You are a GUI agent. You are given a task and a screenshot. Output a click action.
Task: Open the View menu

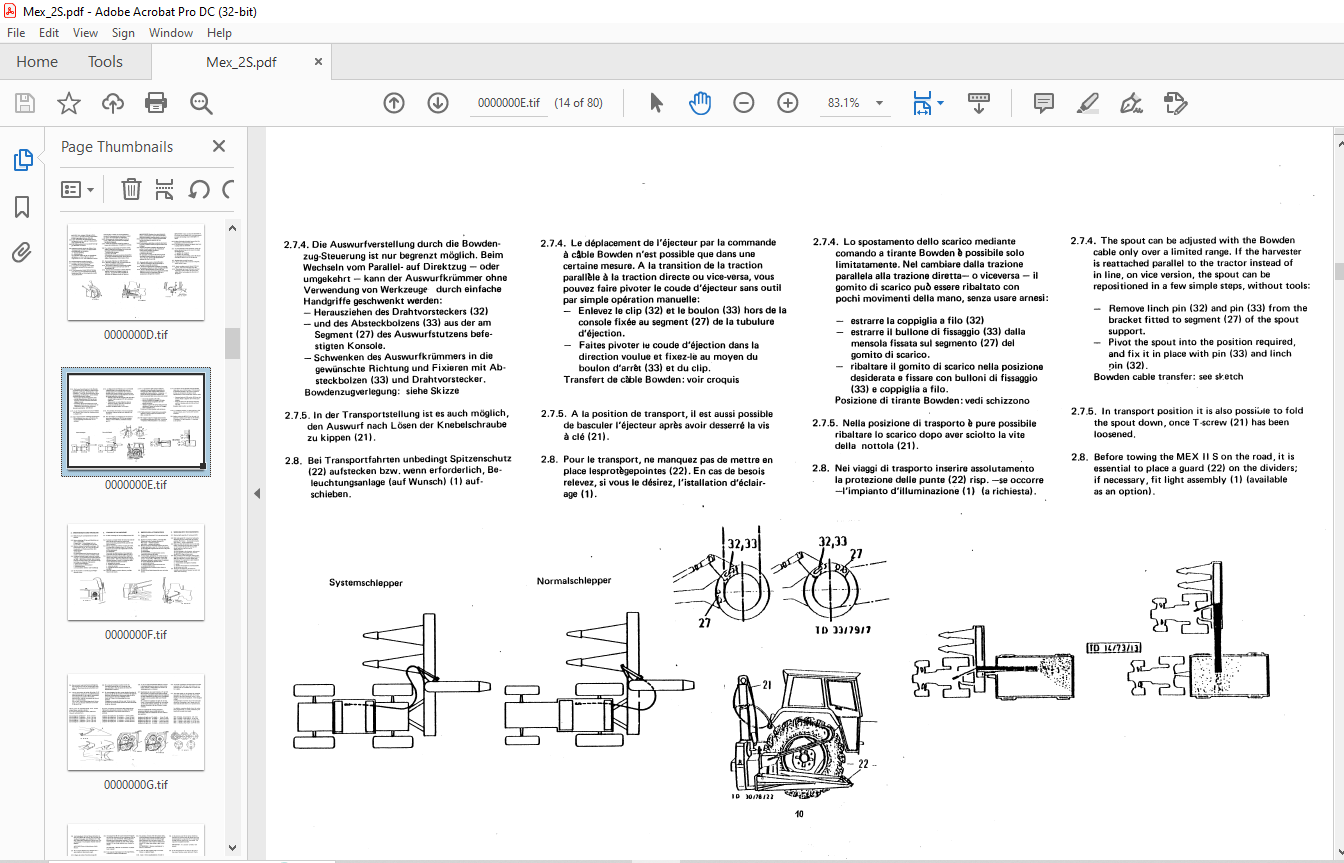86,33
